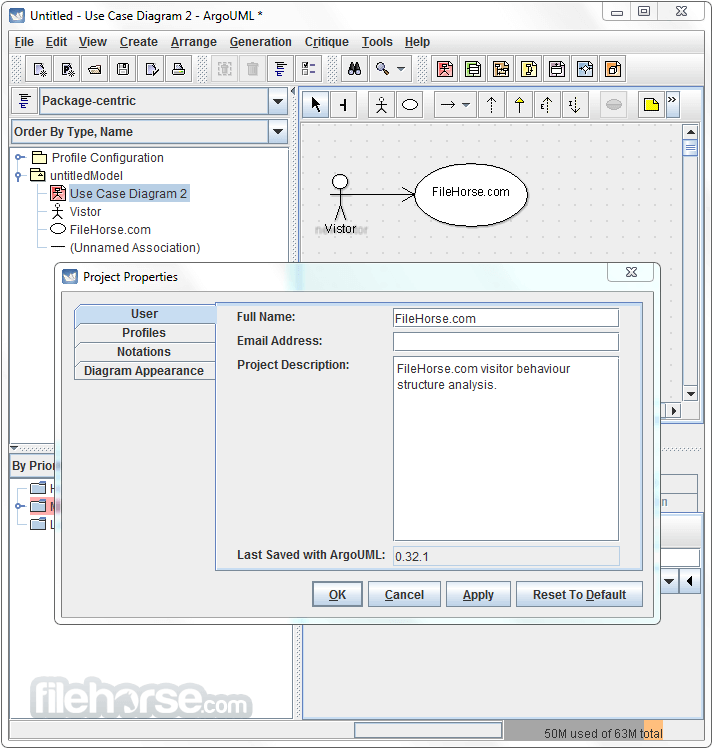
Task: Click the New Project toolbar icon
Action: point(39,69)
